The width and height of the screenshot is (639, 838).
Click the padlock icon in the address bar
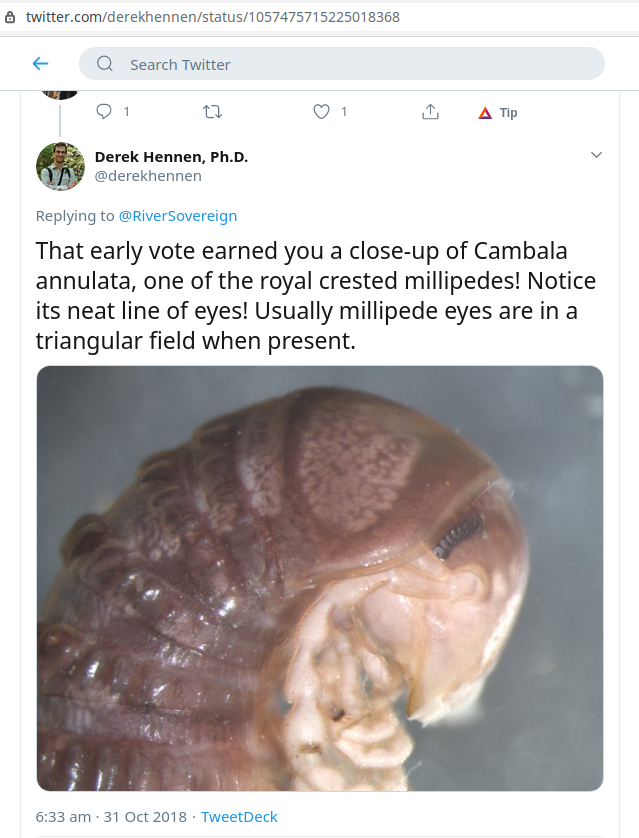click(x=10, y=17)
